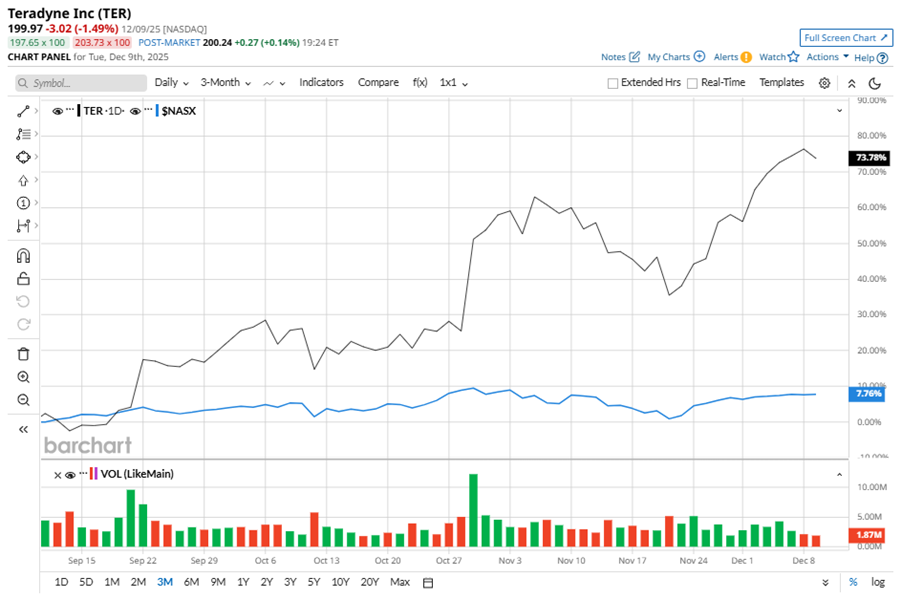Delete drawings with trash icon
The width and height of the screenshot is (902, 599).
pyautogui.click(x=23, y=354)
